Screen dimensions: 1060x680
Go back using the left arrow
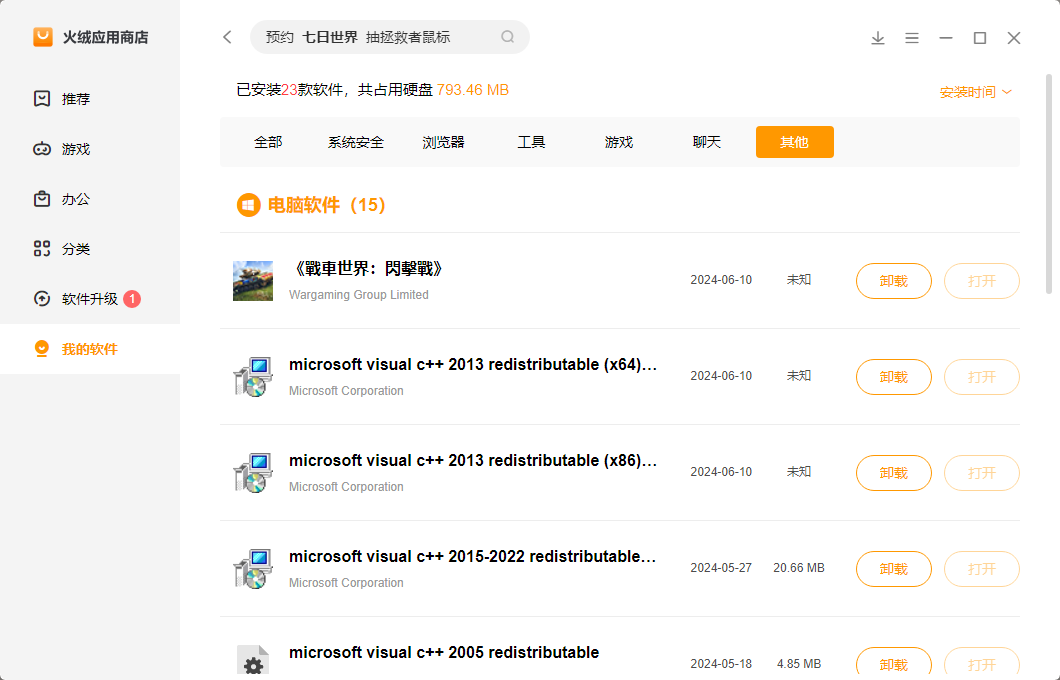pyautogui.click(x=227, y=36)
